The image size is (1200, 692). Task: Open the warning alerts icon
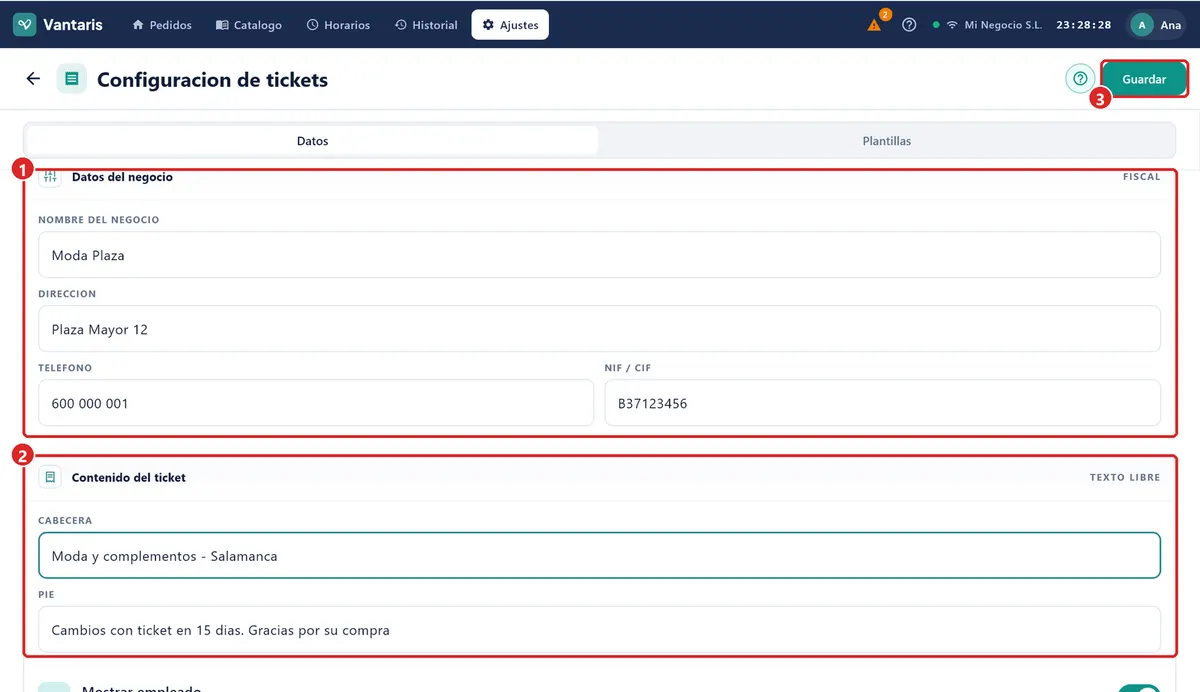click(x=875, y=25)
